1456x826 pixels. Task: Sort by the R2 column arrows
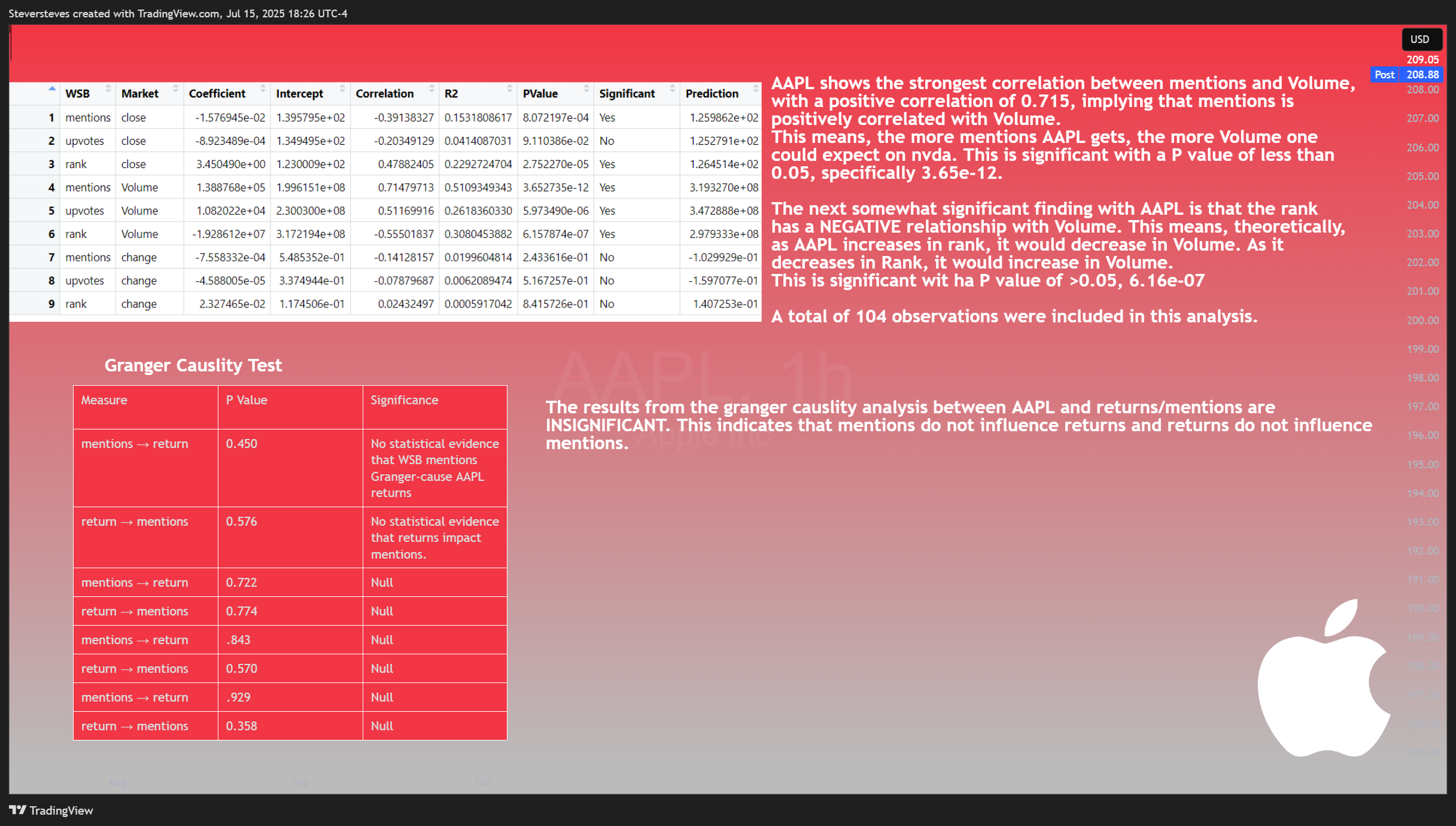[x=510, y=89]
